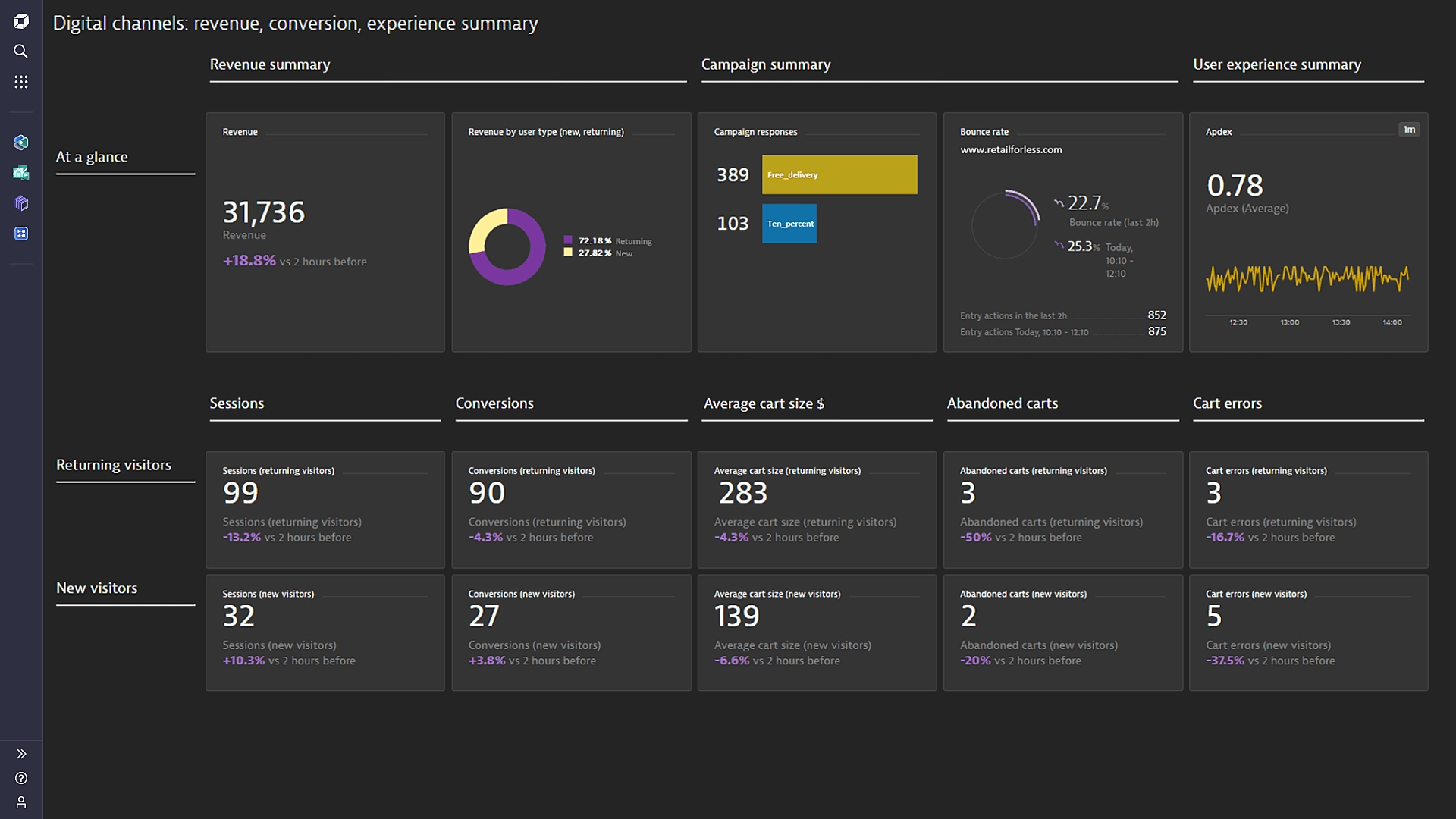Select the Free_delivery campaign bar
This screenshot has width=1456, height=819.
[839, 175]
